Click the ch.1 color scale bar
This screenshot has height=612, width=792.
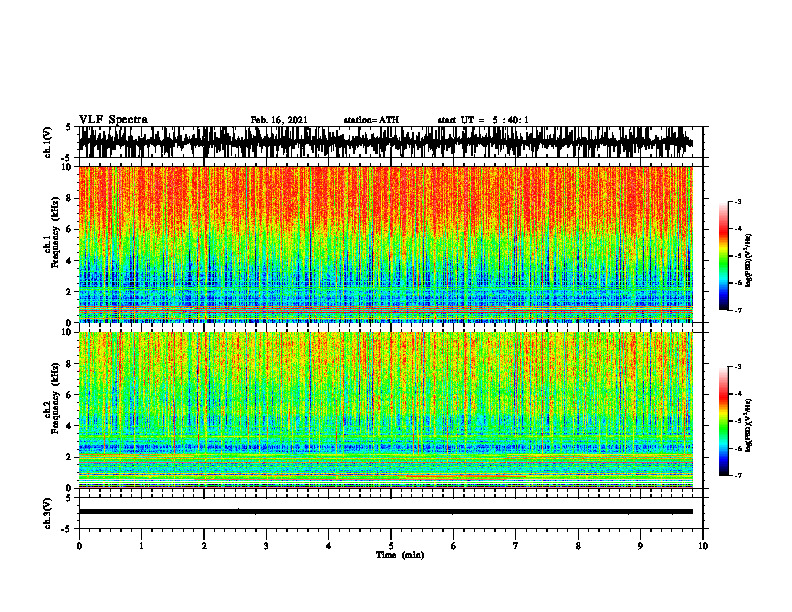(x=723, y=256)
